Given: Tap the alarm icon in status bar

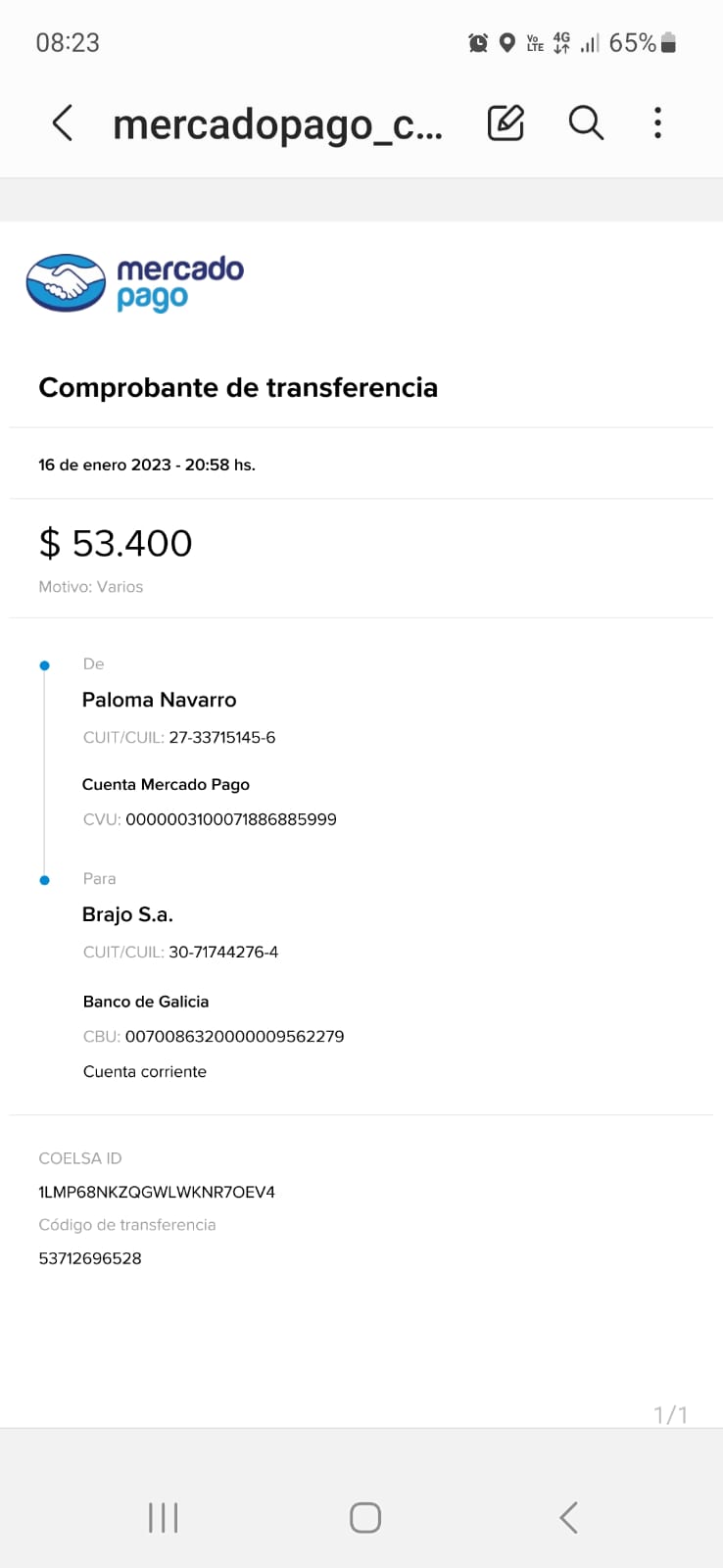Looking at the screenshot, I should pyautogui.click(x=478, y=43).
